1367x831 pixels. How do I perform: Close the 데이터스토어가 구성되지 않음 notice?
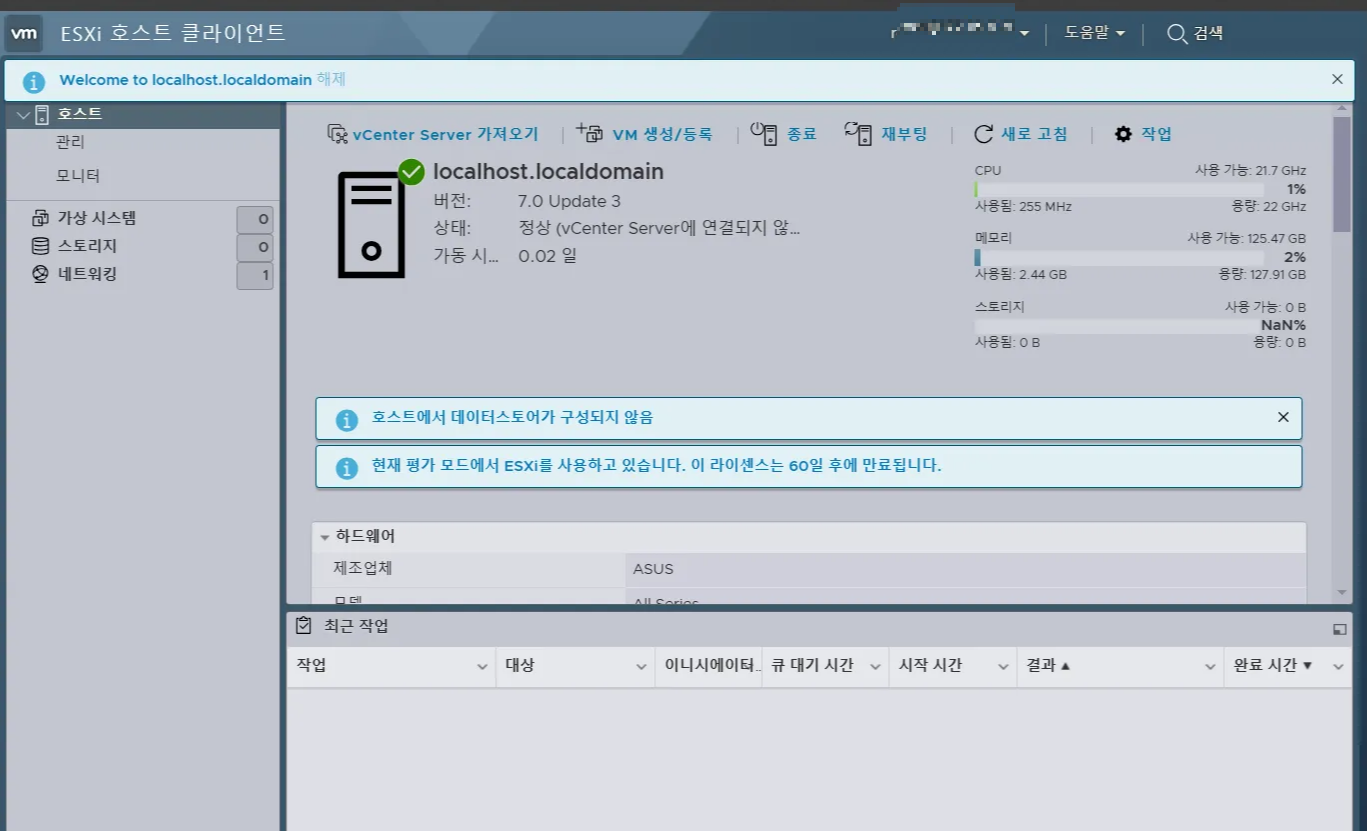1283,417
